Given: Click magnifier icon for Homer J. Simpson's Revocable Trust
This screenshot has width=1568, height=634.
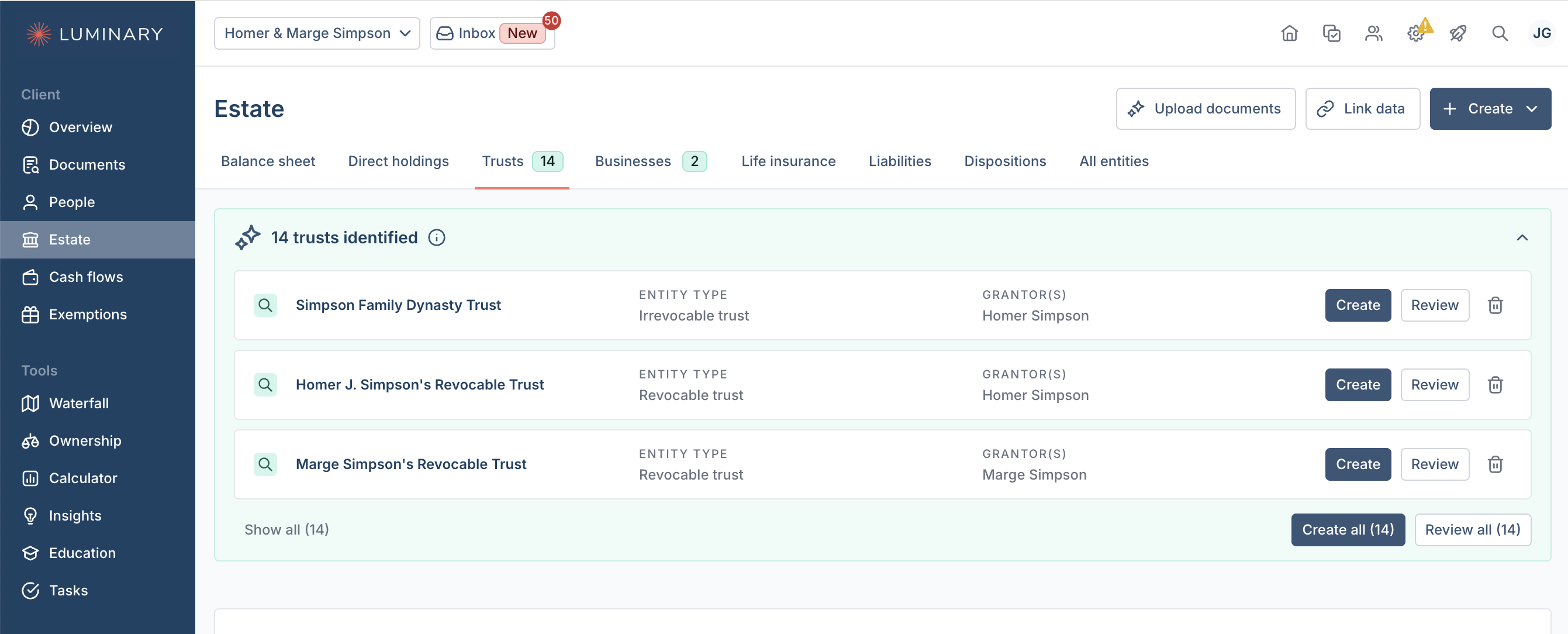Looking at the screenshot, I should (265, 384).
